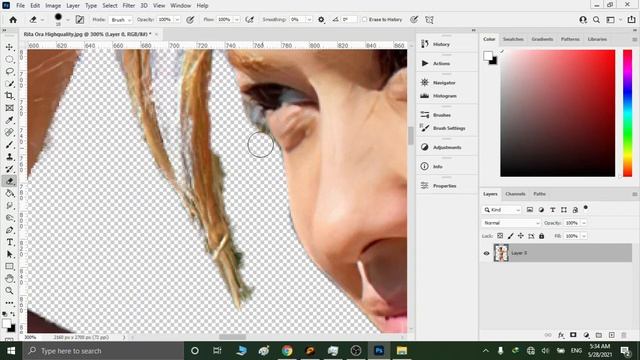Add a layer mask icon
640x360 pixels.
tap(573, 335)
